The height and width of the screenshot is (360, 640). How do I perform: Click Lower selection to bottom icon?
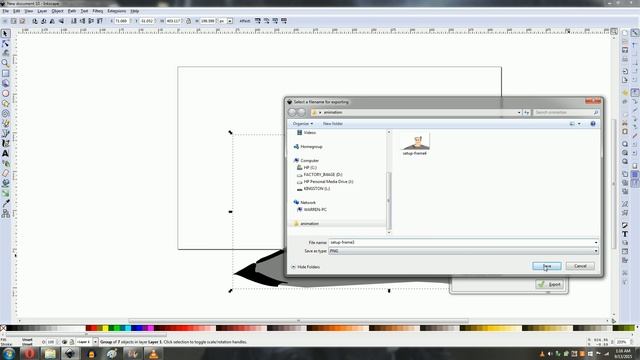[x=74, y=21]
